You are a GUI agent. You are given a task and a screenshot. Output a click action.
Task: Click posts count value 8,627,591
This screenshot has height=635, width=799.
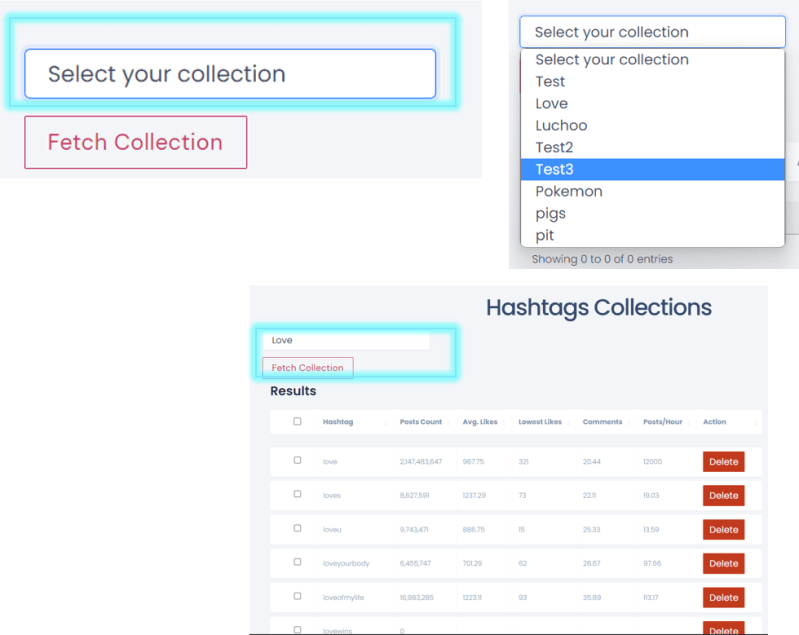414,495
